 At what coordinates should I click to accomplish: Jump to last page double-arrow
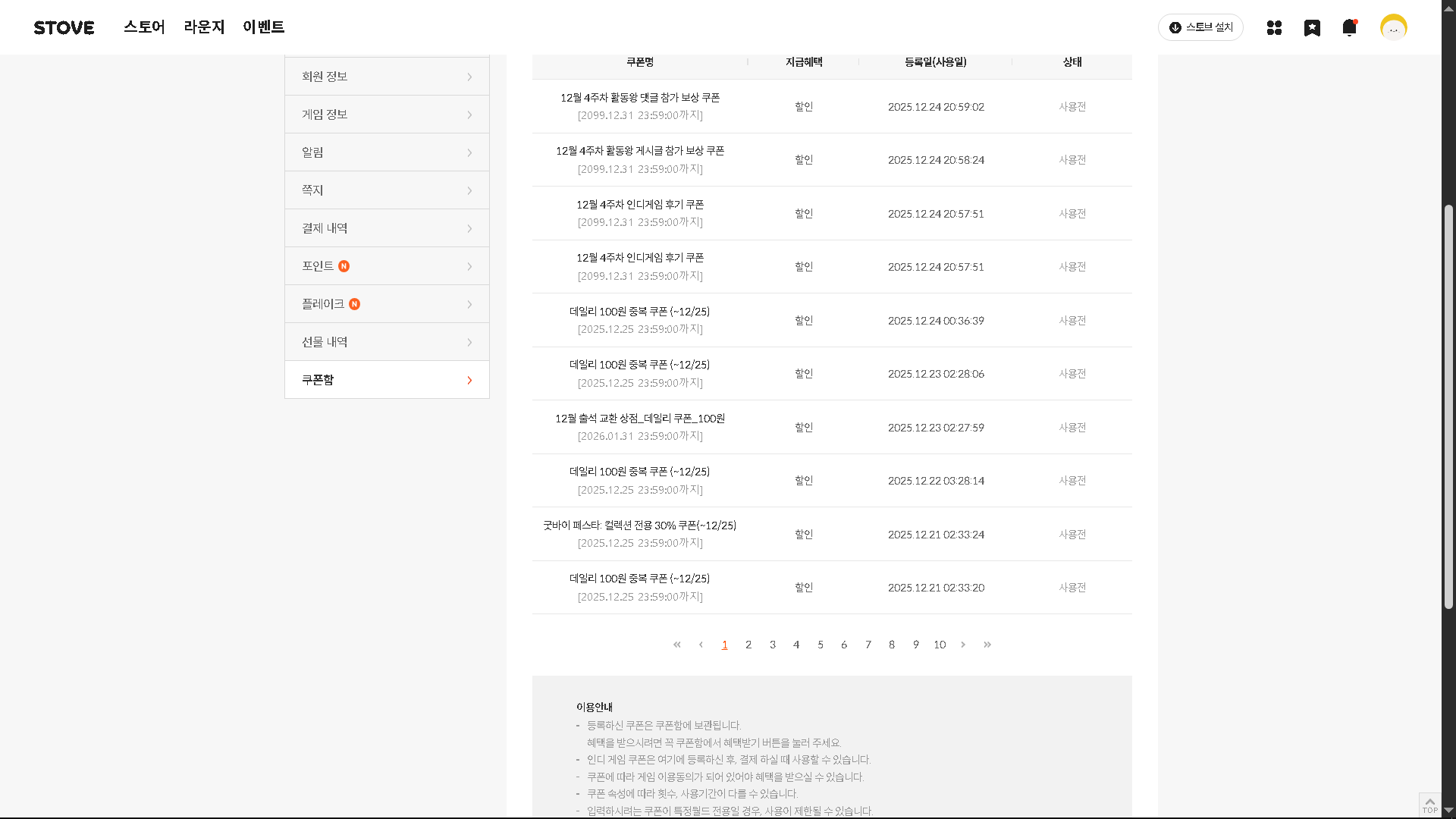click(987, 645)
